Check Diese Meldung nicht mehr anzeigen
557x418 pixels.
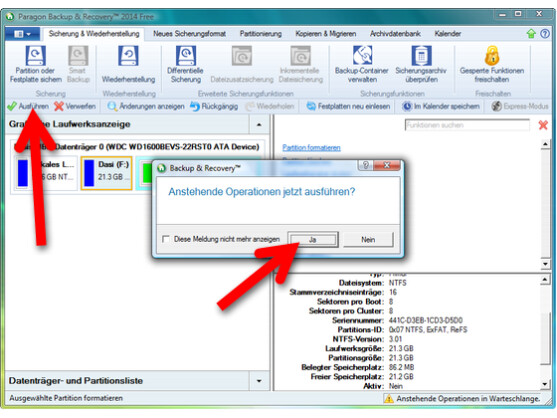click(x=166, y=239)
